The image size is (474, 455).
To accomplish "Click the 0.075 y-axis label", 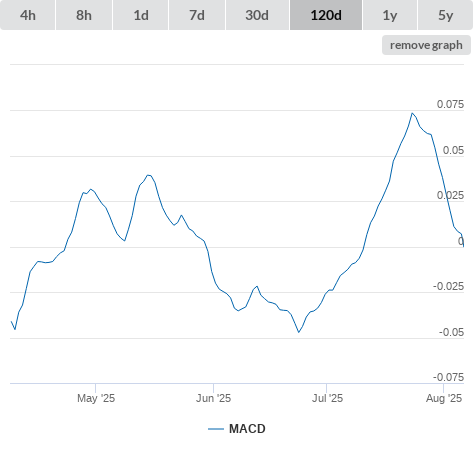I will [450, 104].
